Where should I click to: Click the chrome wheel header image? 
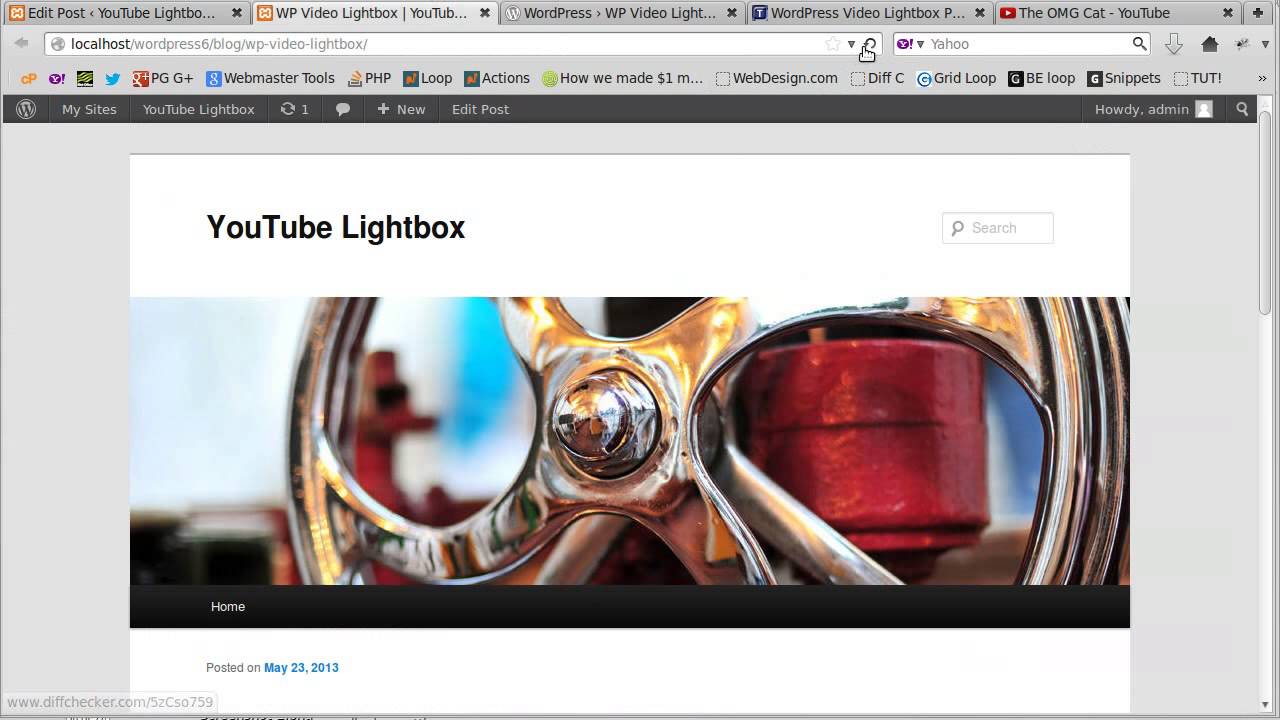[x=630, y=441]
